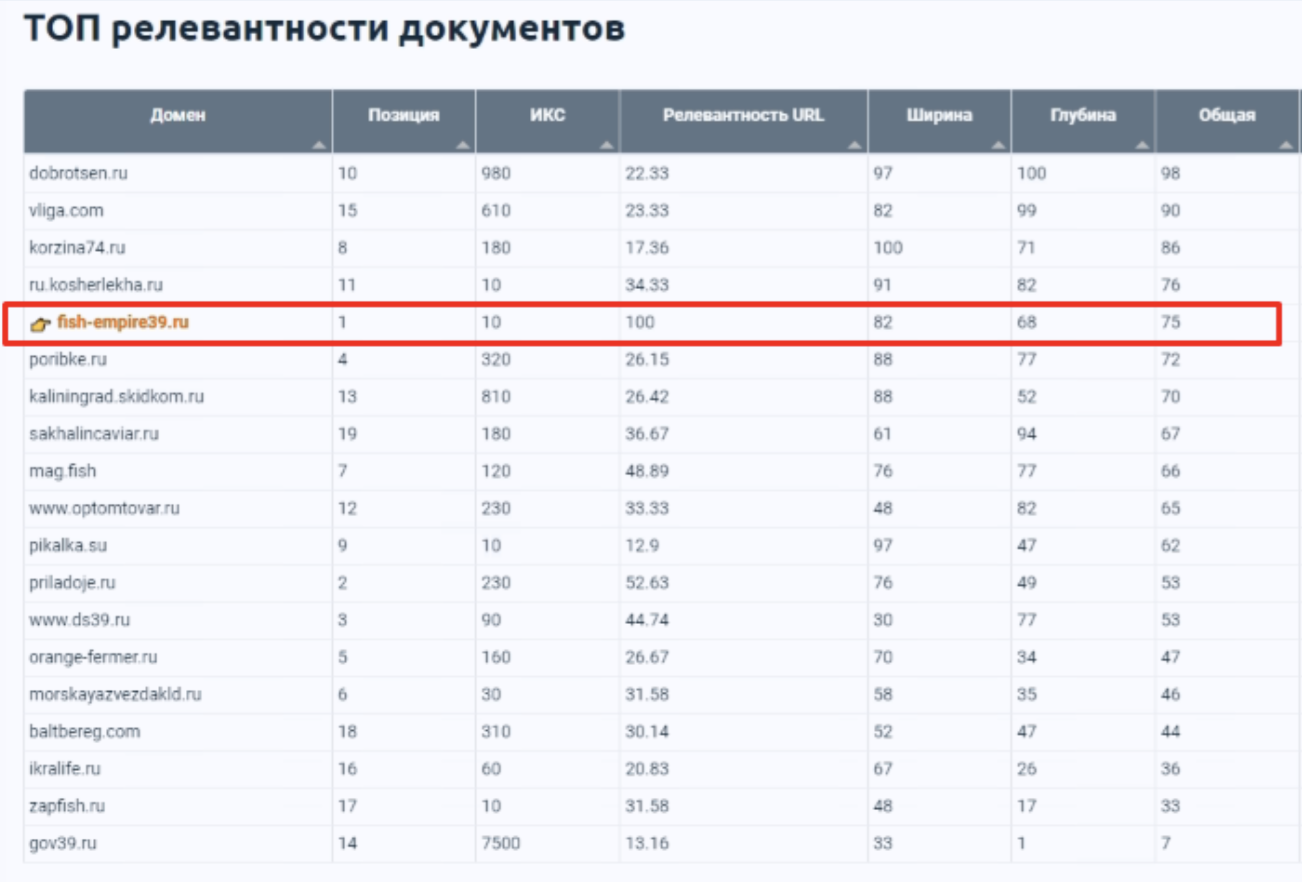Click URL relevance 44.74 for www.ds39.ru
This screenshot has width=1302, height=886.
pos(647,620)
